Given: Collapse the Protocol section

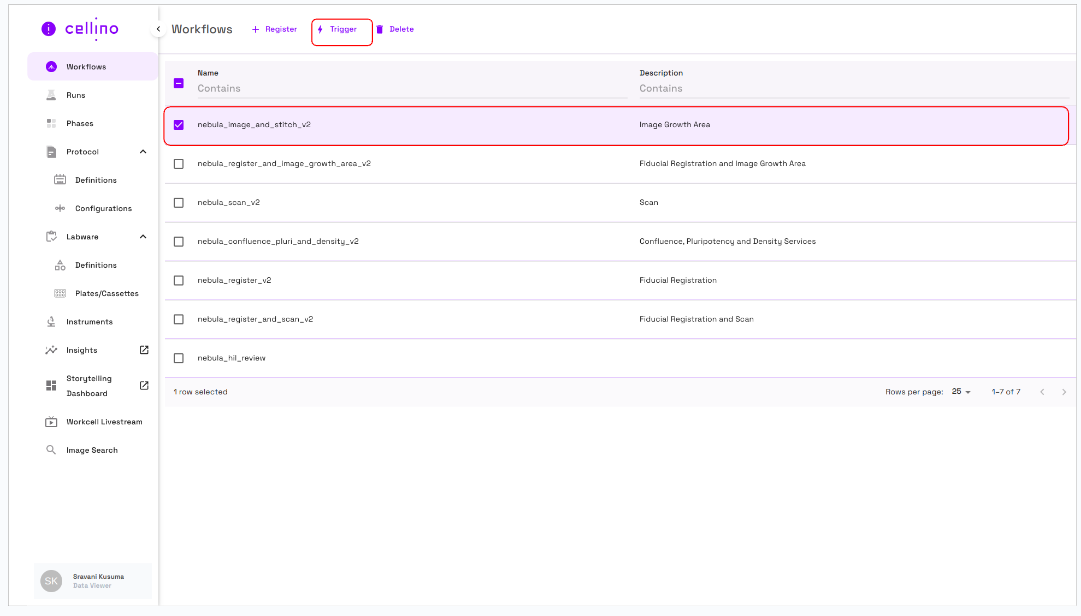Looking at the screenshot, I should tap(142, 152).
